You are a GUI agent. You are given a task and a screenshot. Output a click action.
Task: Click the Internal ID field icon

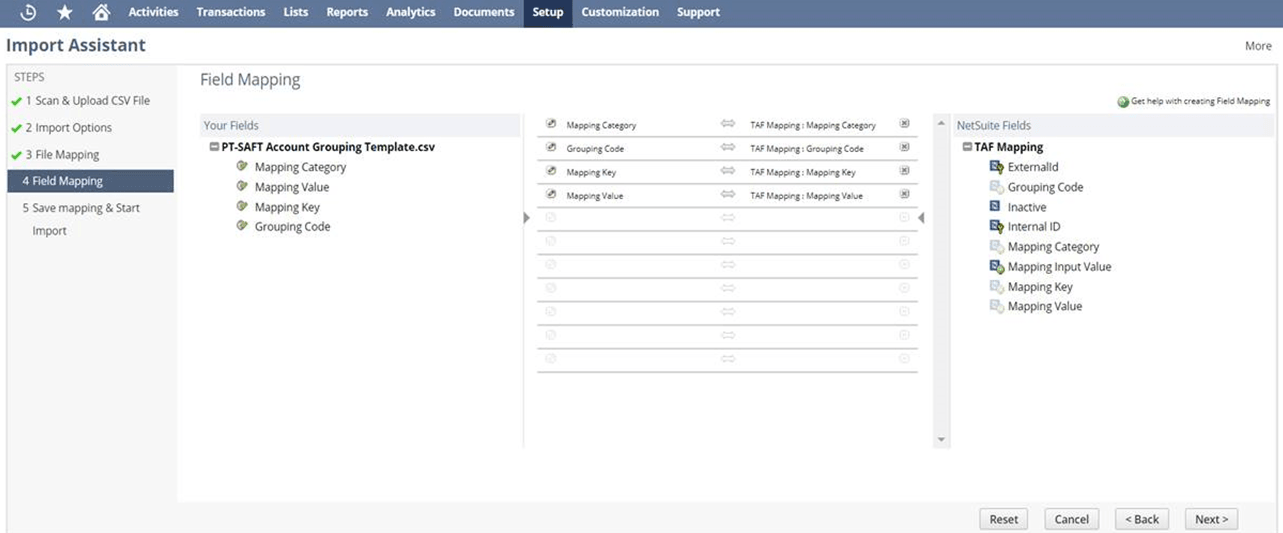pos(996,227)
